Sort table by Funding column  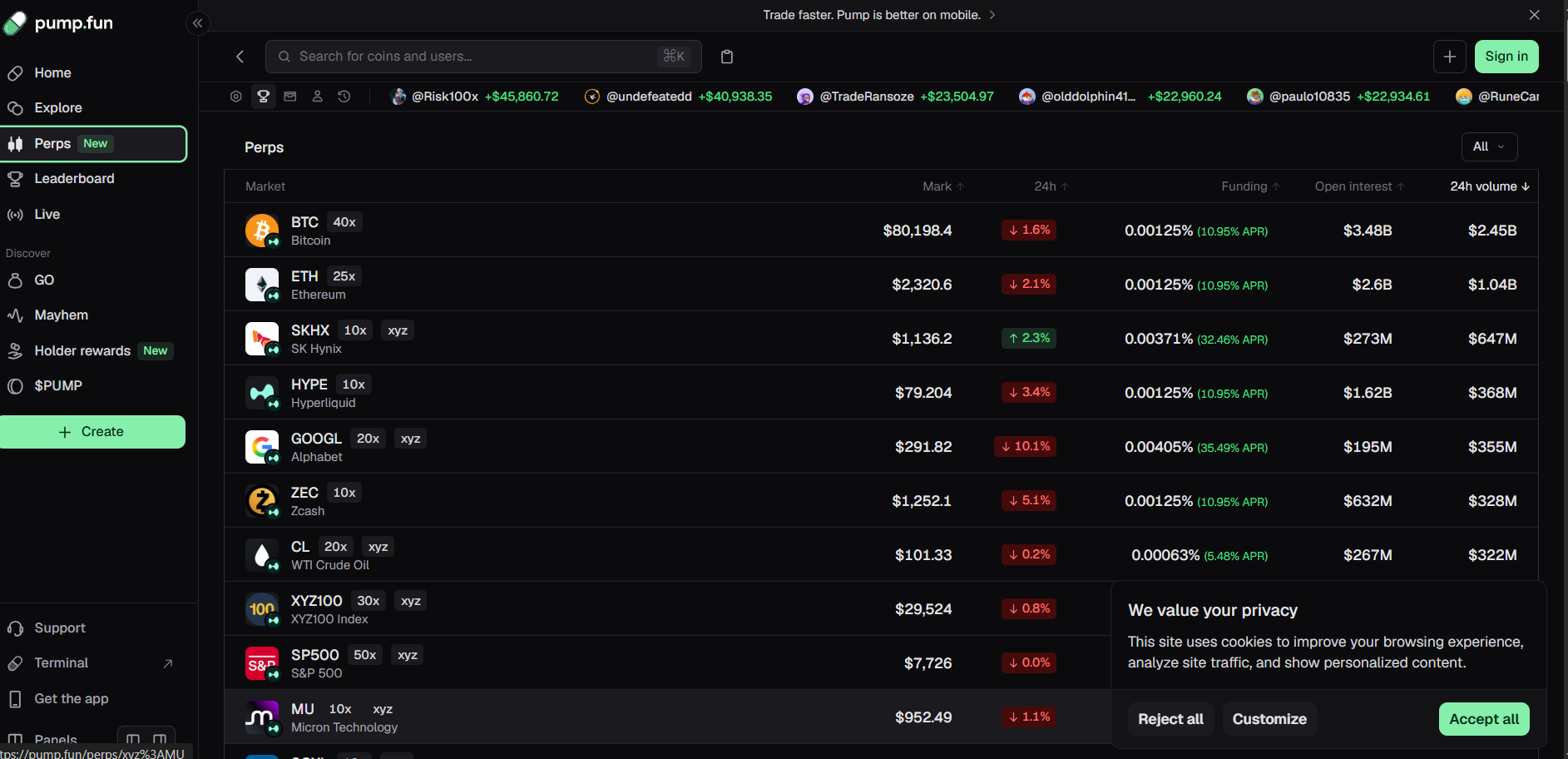point(1250,186)
